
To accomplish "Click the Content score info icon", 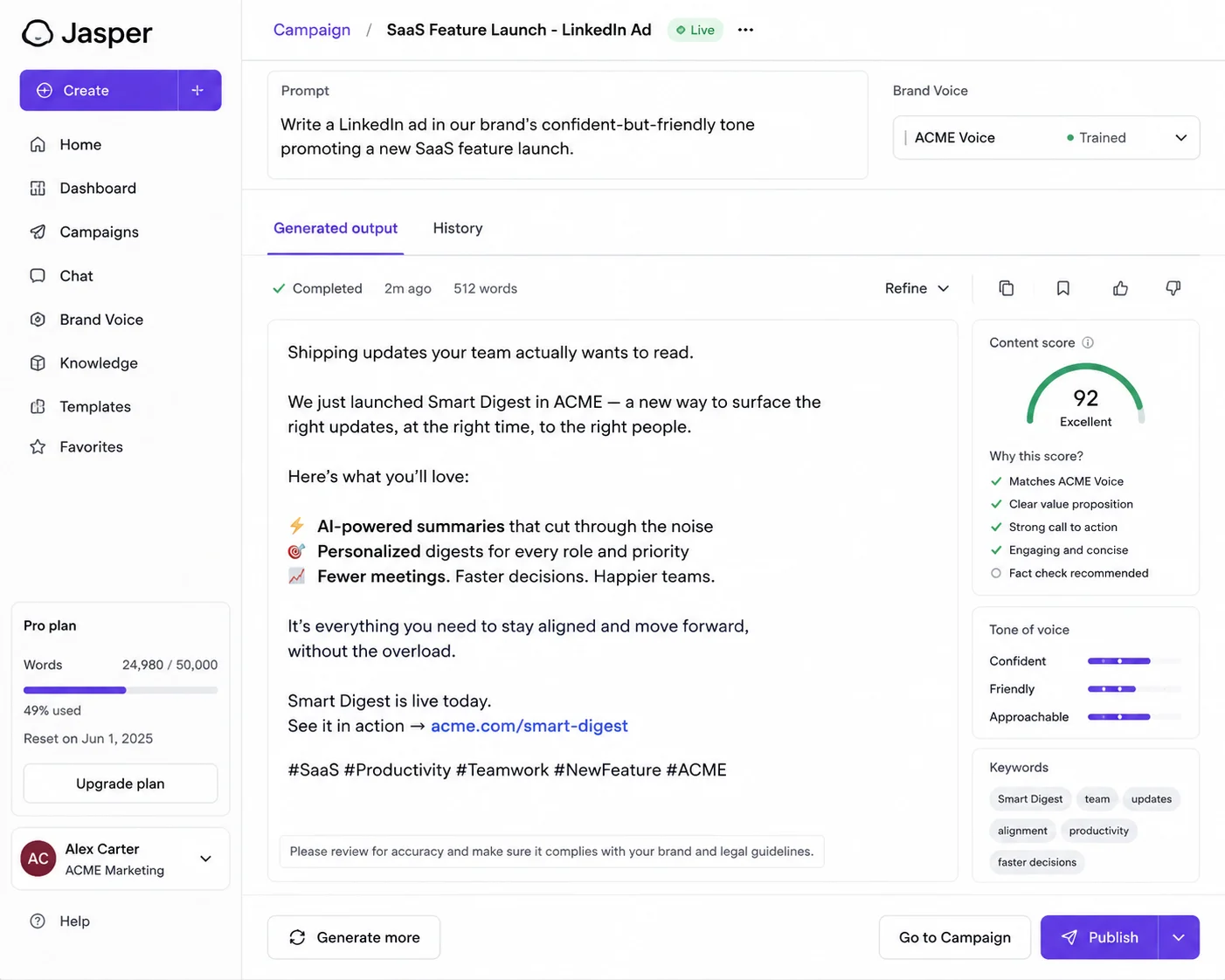I will [x=1088, y=342].
